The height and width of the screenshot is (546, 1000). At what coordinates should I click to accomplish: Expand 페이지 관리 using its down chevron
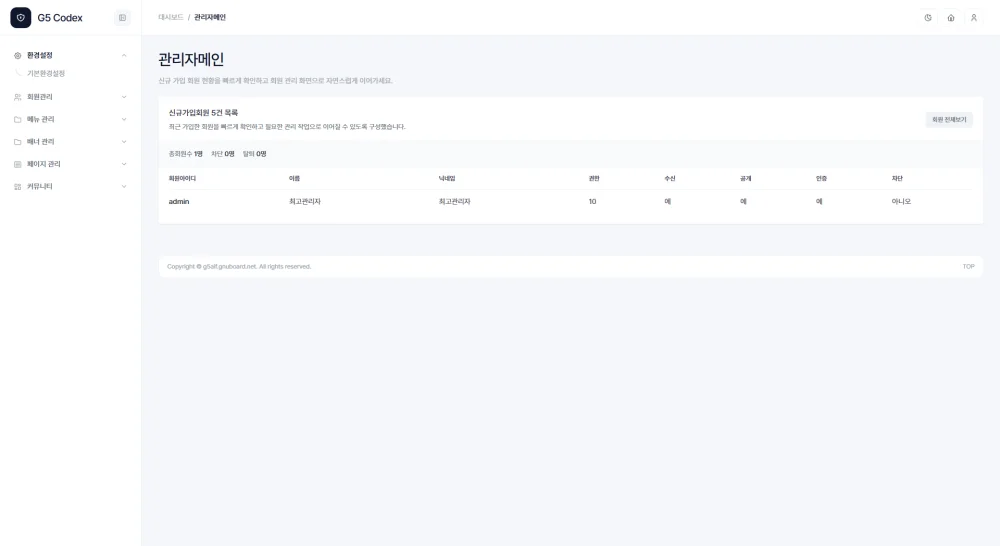tap(124, 164)
